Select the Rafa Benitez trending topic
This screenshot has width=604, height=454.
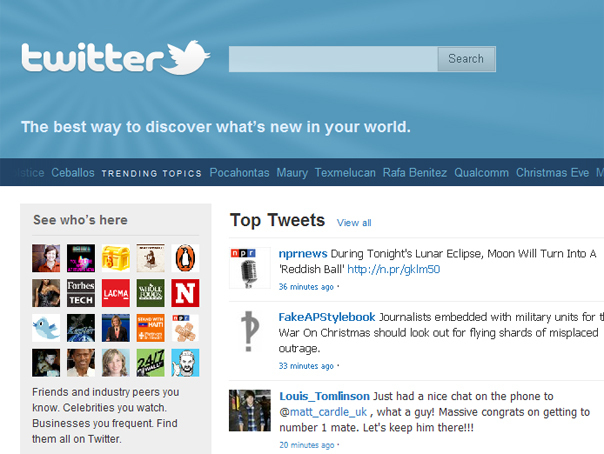point(415,173)
